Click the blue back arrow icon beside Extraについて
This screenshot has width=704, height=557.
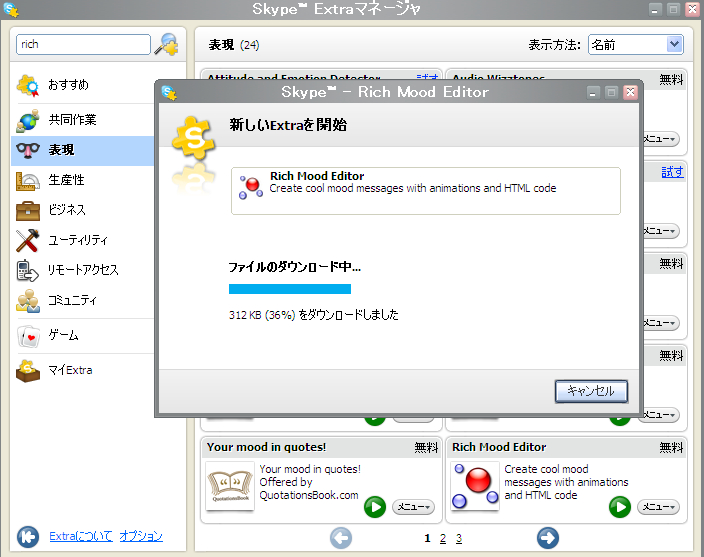tap(28, 536)
